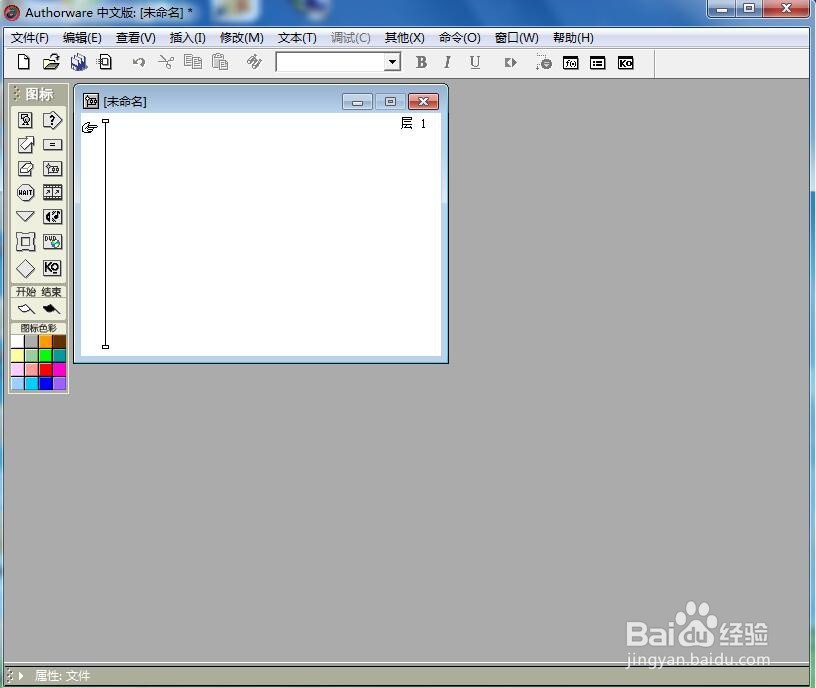This screenshot has height=688, width=816.
Task: Click the Import toolbar icon
Action: (105, 62)
